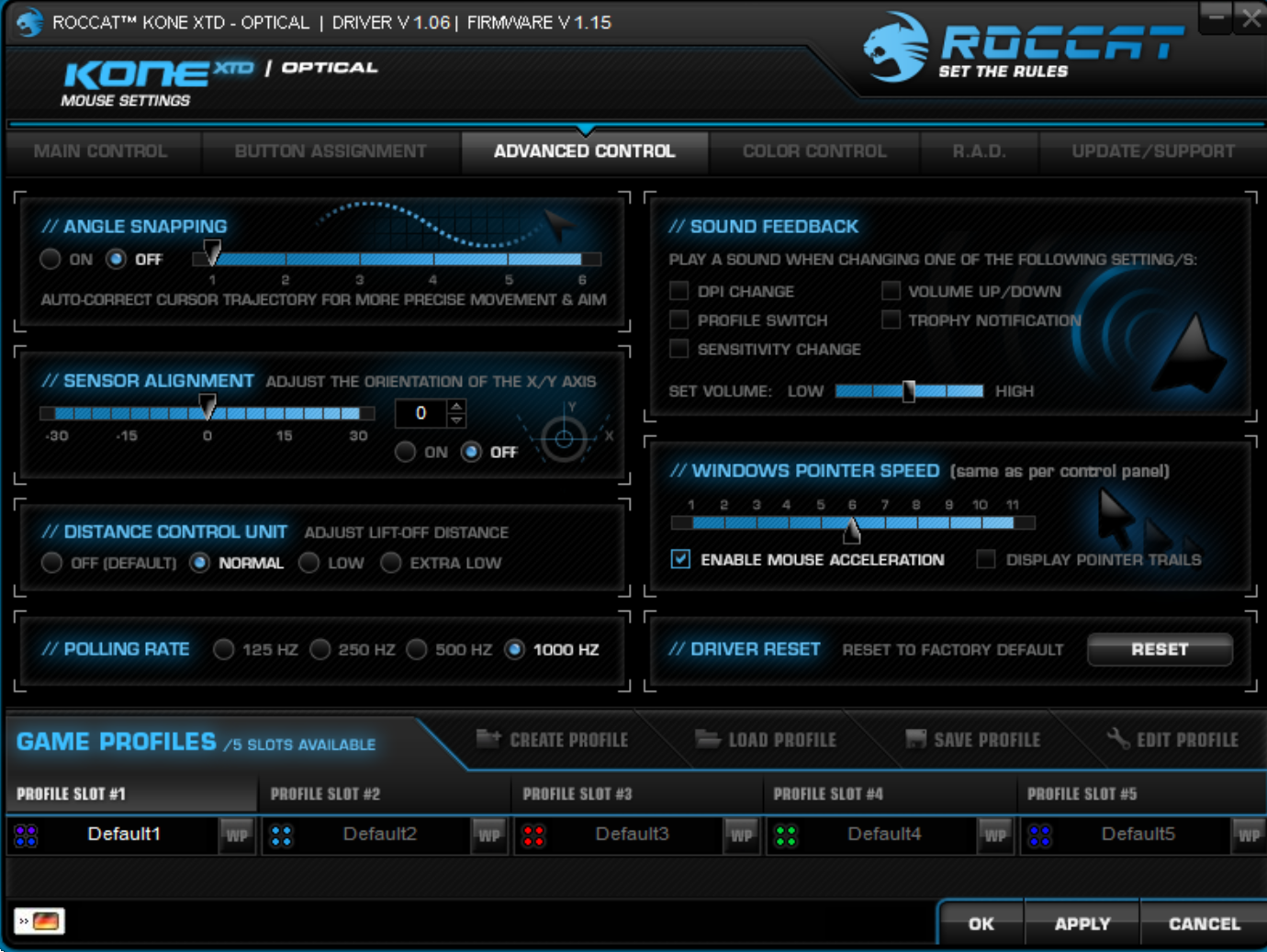
Task: Set distance control unit to Off (Default)
Action: (51, 563)
